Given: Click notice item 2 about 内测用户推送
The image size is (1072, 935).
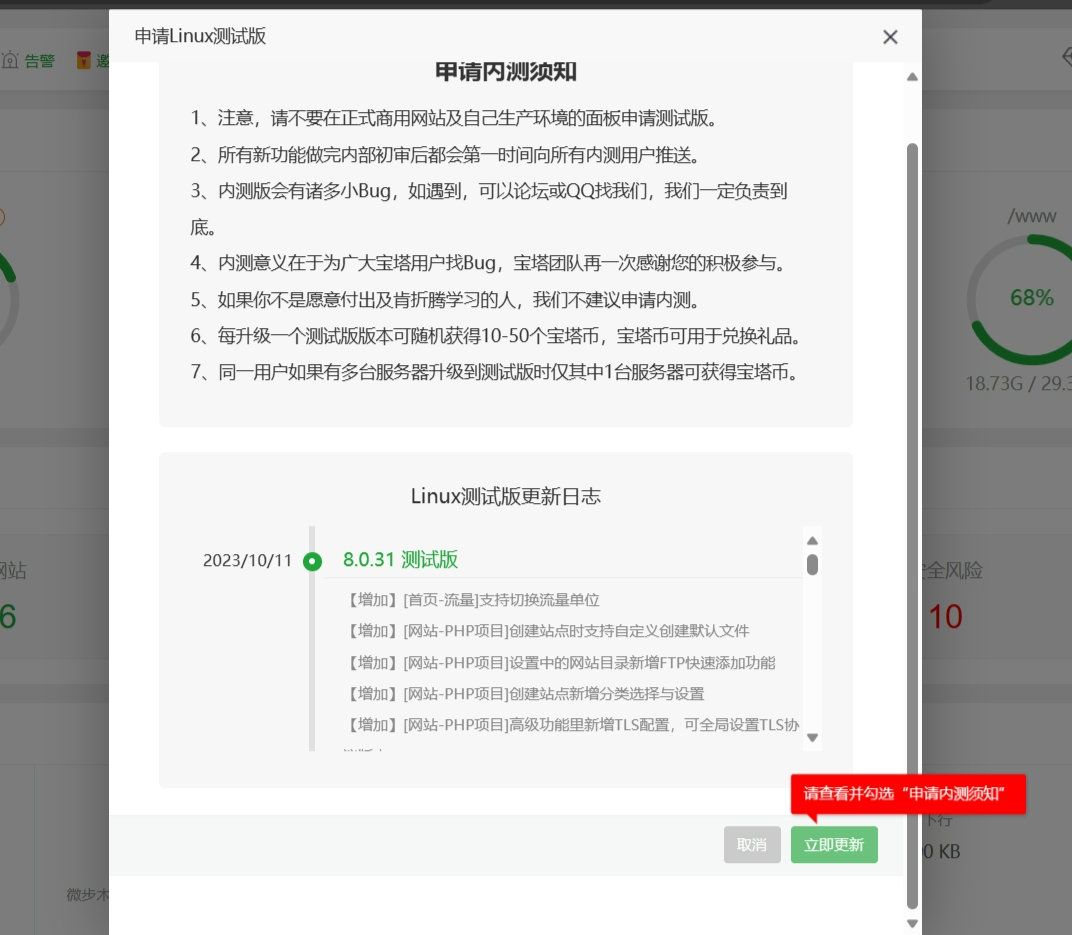Looking at the screenshot, I should pyautogui.click(x=445, y=155).
